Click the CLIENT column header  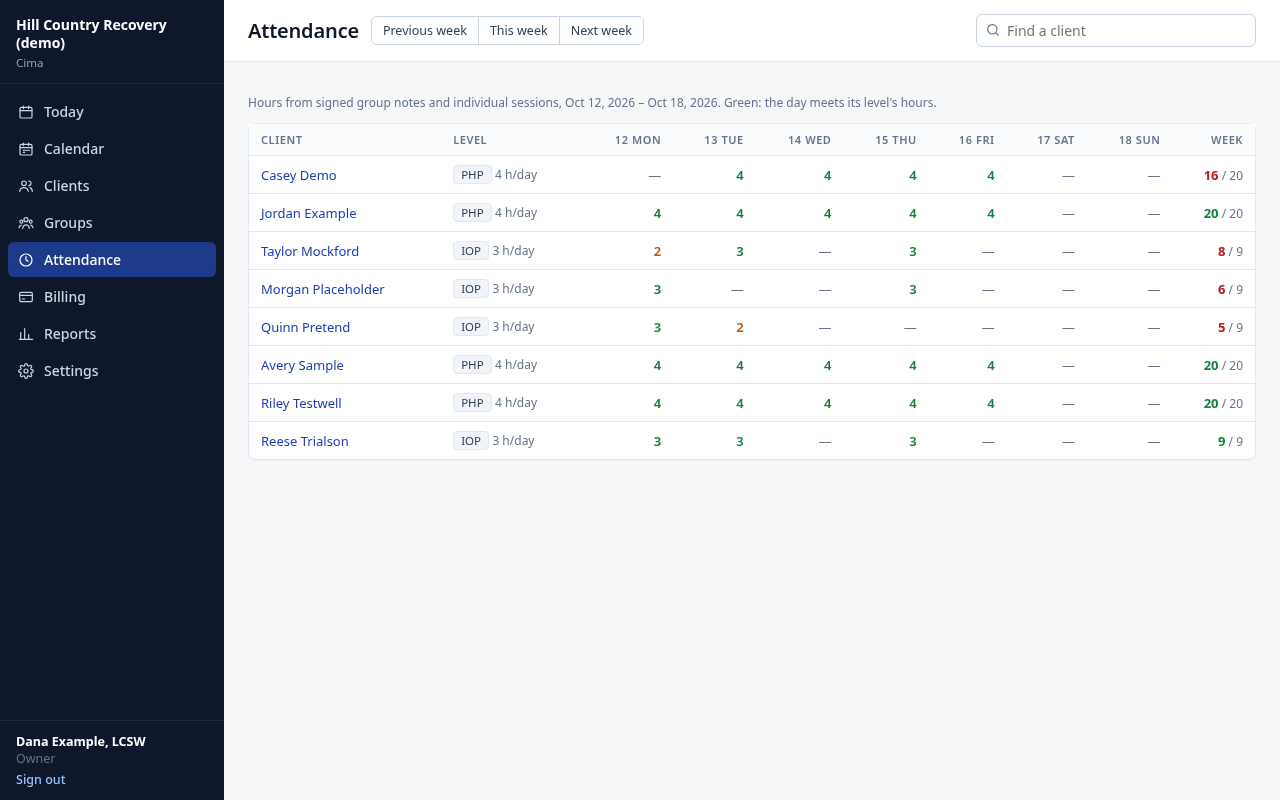(x=282, y=140)
